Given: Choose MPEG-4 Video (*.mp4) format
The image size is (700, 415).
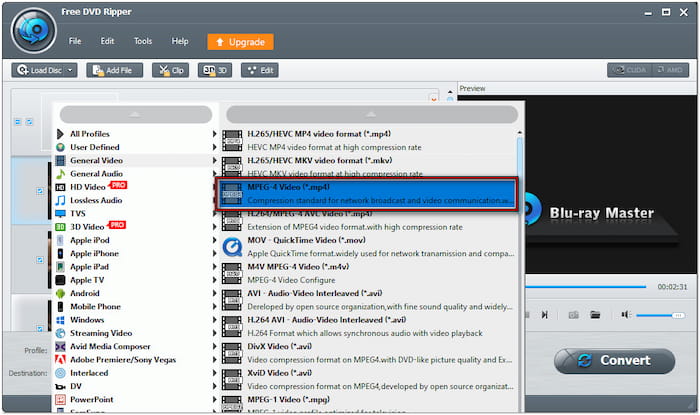Looking at the screenshot, I should [367, 194].
